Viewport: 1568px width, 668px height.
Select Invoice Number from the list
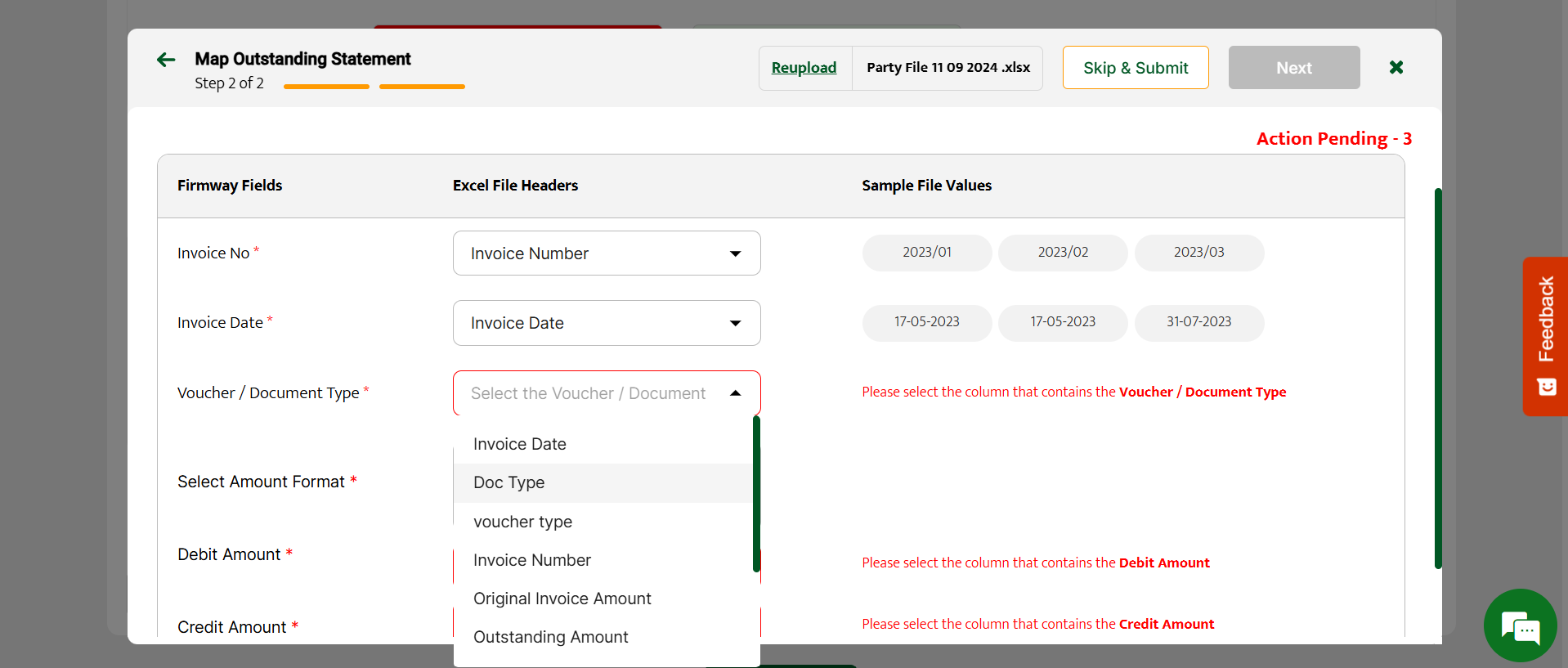pos(531,560)
